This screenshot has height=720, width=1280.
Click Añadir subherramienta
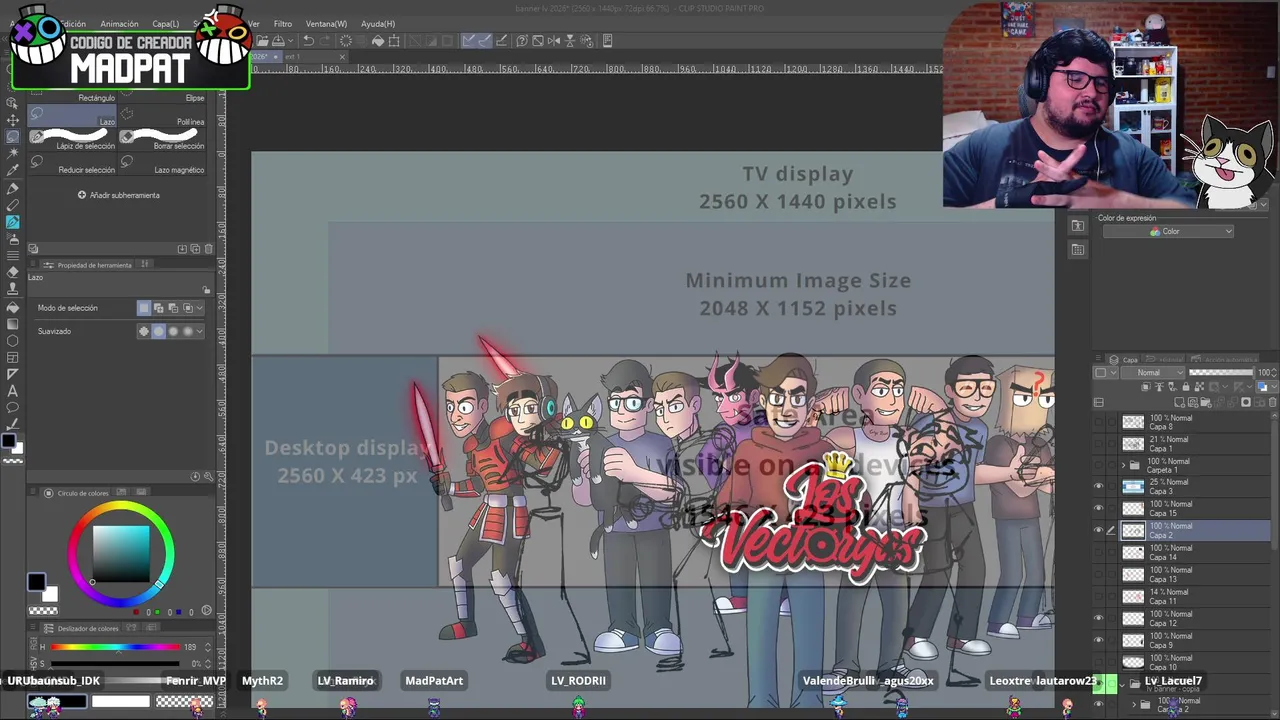pyautogui.click(x=119, y=195)
